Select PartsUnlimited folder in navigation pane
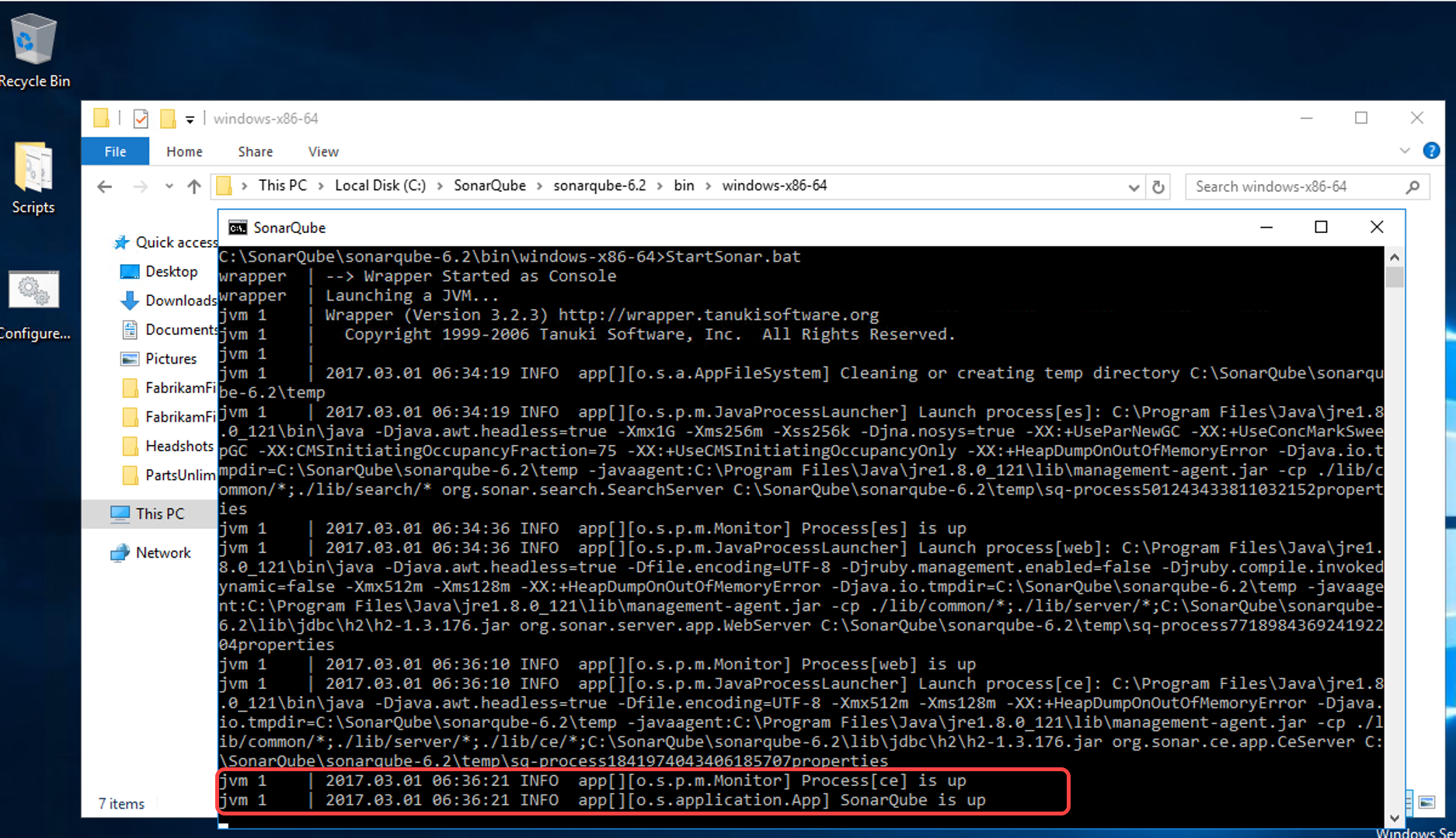1456x838 pixels. pos(169,475)
